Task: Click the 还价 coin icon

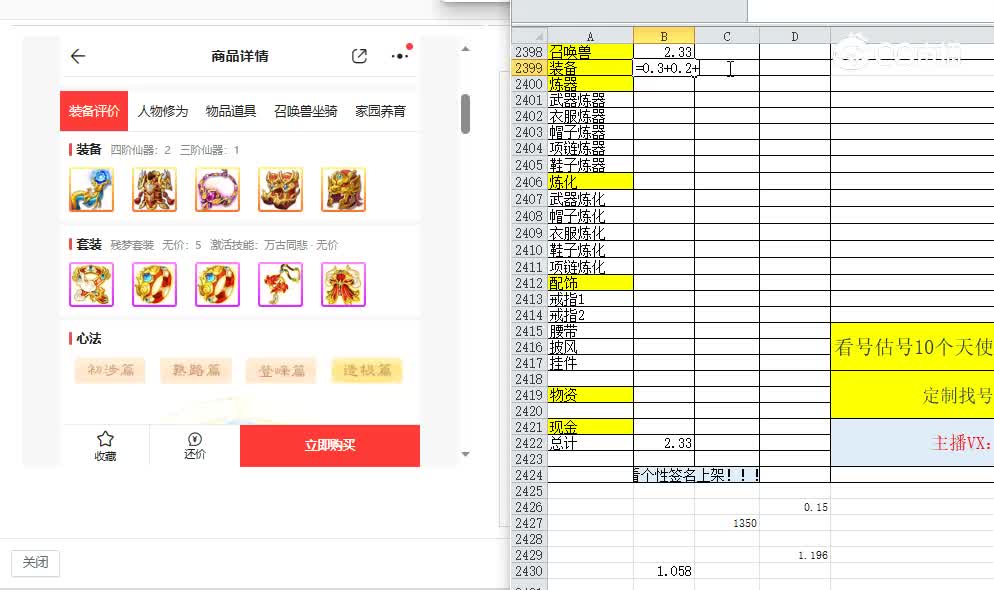Action: [x=194, y=440]
